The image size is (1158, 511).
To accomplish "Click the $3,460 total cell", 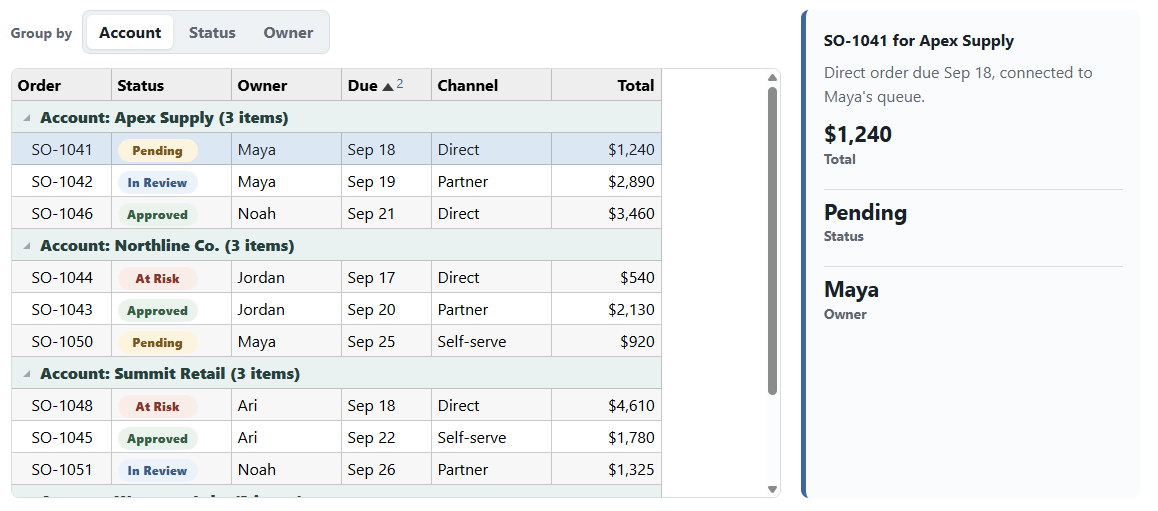I will pyautogui.click(x=606, y=213).
